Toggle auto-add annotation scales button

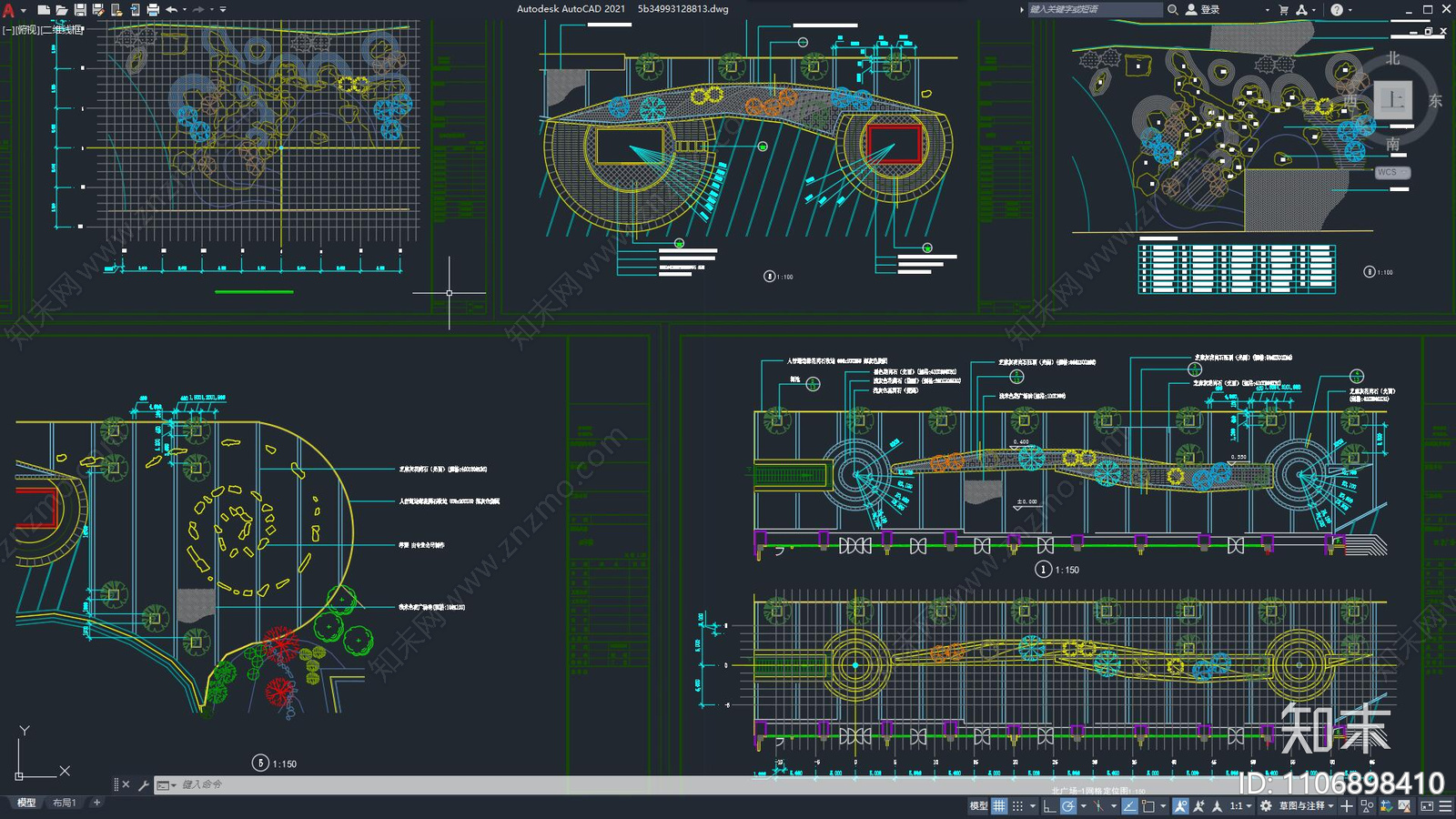[1198, 805]
